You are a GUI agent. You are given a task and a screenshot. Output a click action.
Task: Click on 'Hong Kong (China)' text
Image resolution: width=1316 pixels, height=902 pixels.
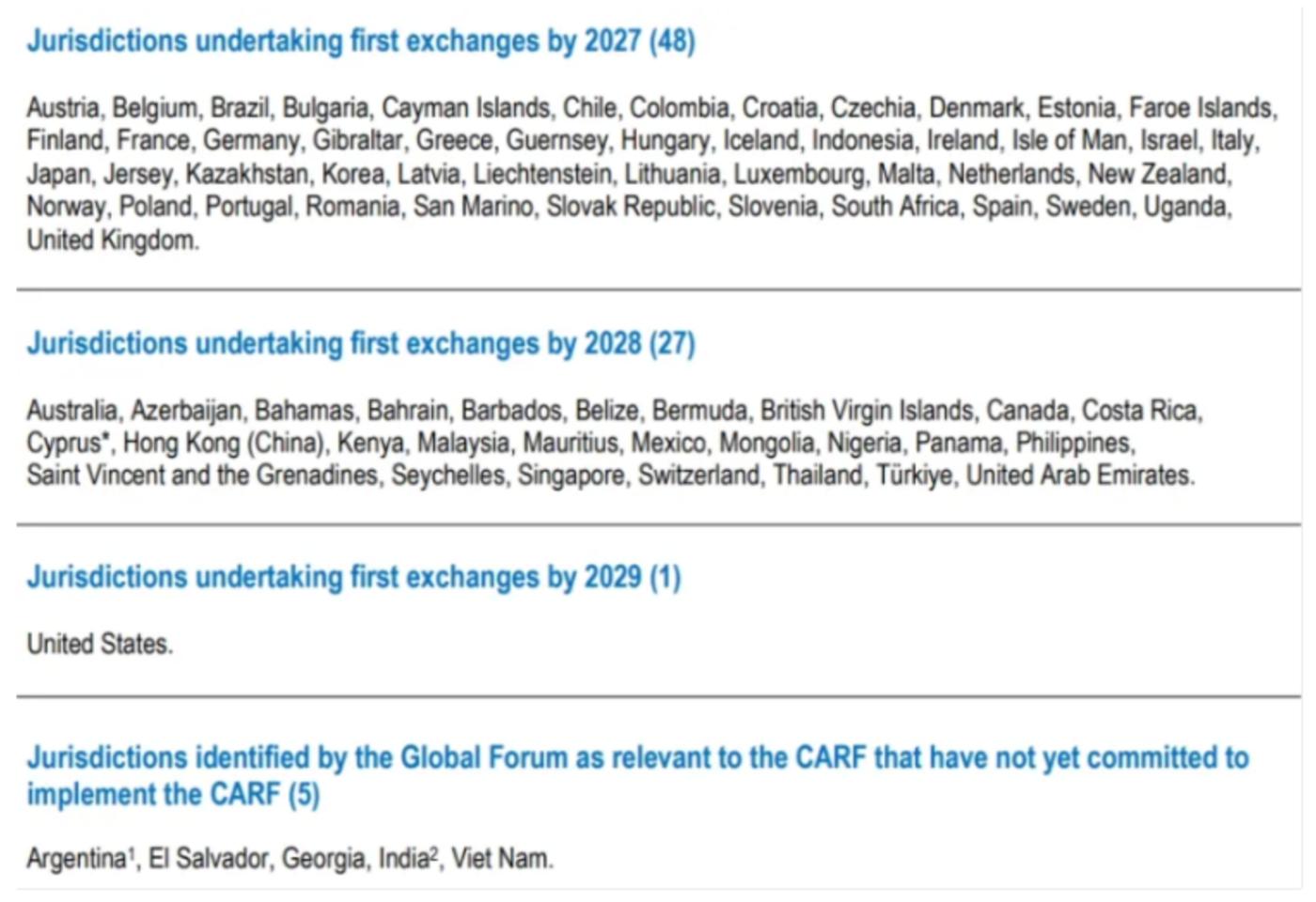click(224, 443)
